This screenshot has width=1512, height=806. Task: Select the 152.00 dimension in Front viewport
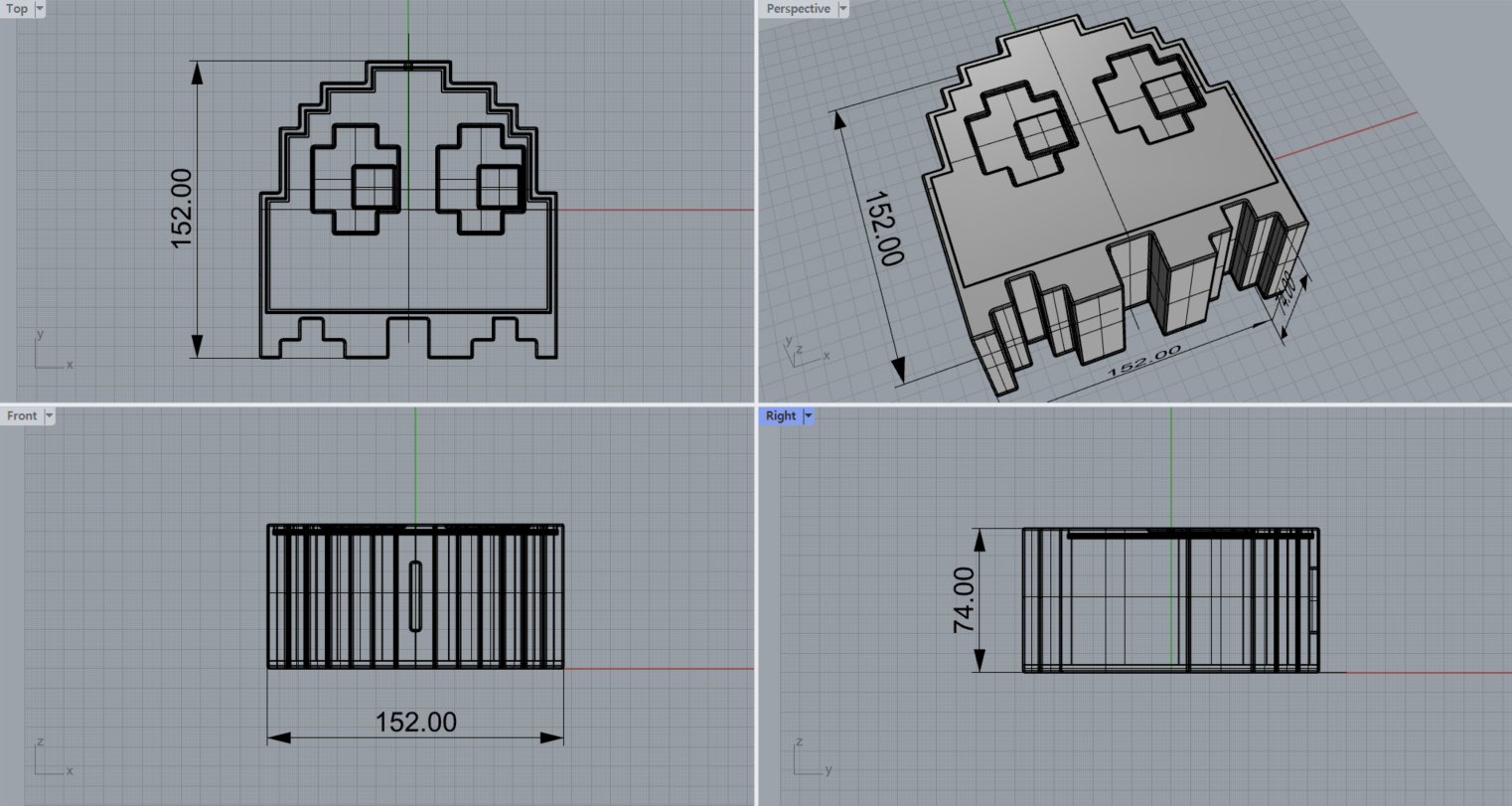(416, 722)
